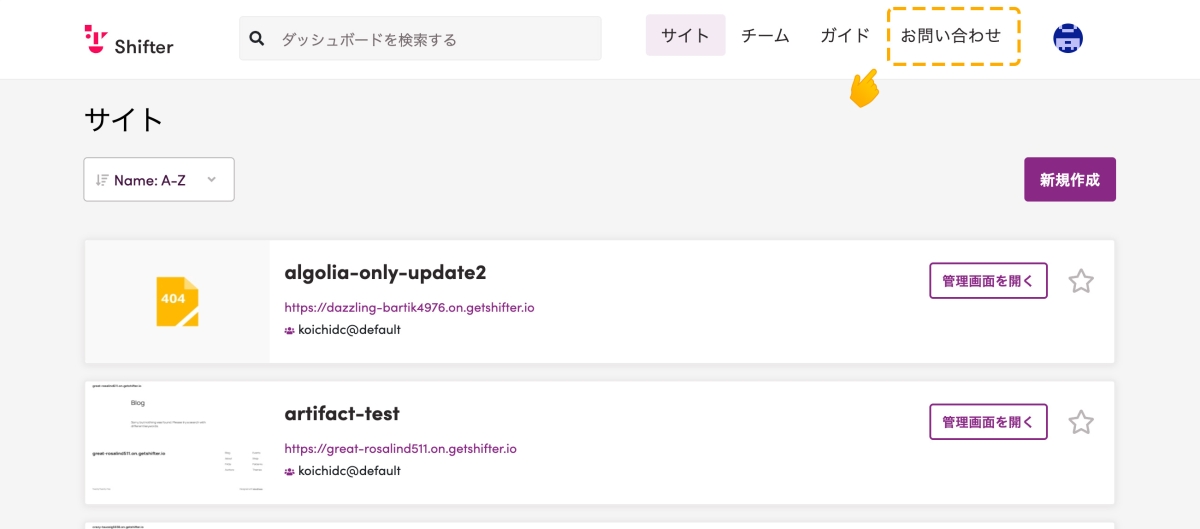This screenshot has width=1200, height=529.
Task: Click the team icon beside koichidc@default under algolia-only-update2
Action: coord(290,330)
